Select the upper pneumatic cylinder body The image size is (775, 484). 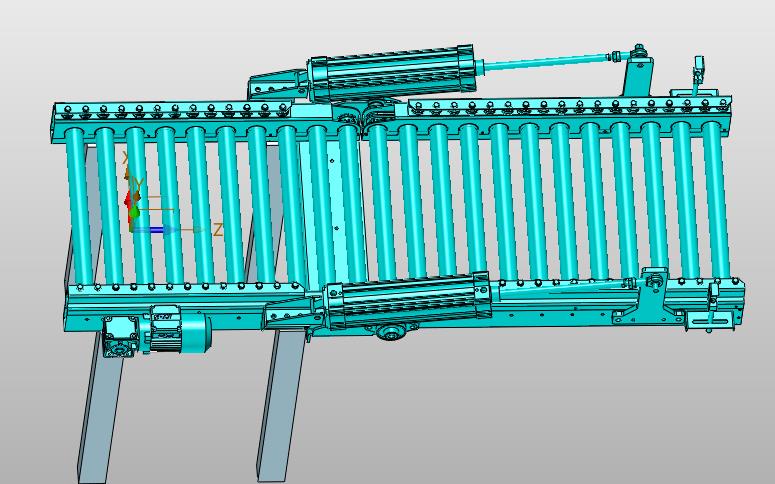391,73
